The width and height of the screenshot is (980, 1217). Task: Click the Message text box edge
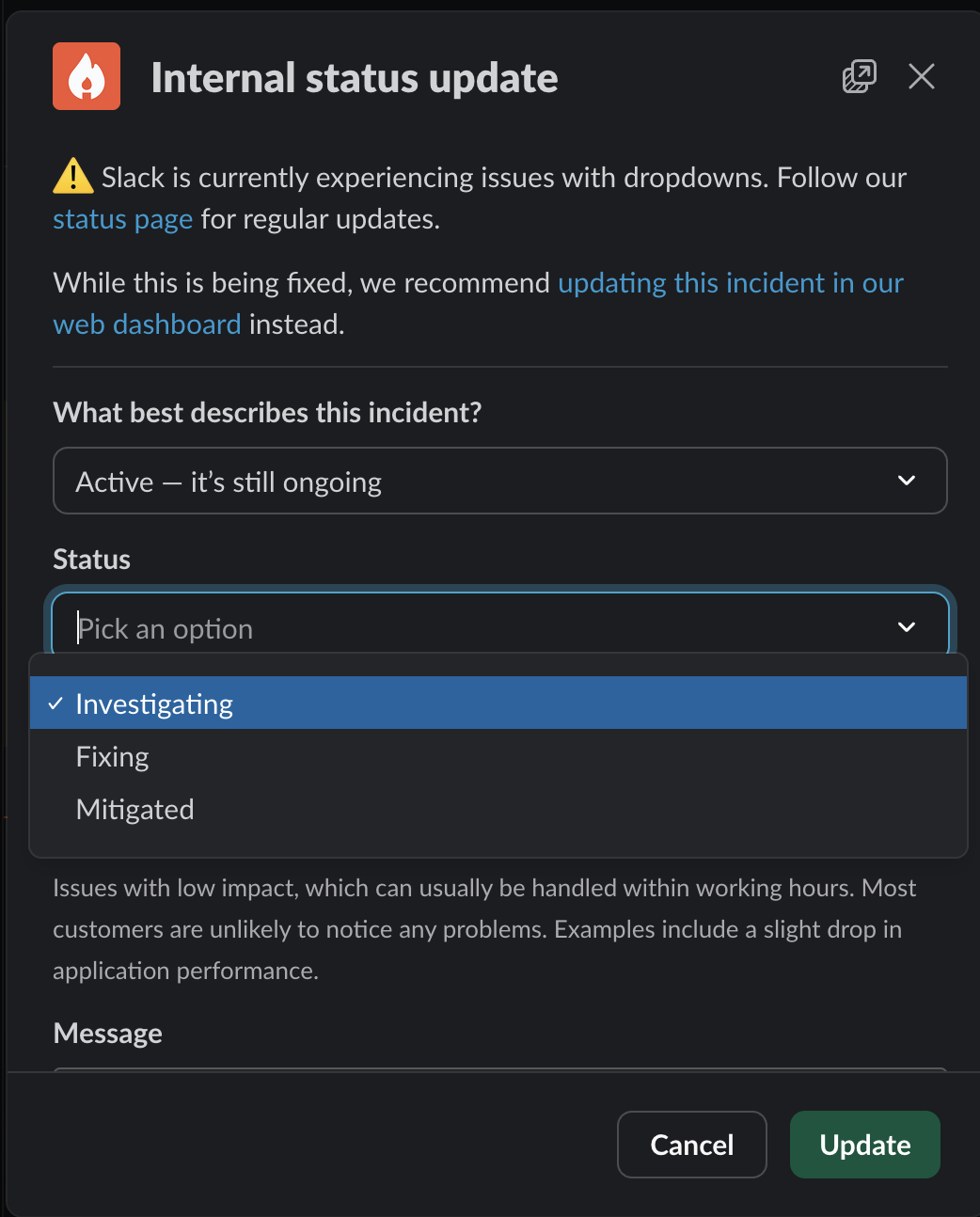(498, 1069)
